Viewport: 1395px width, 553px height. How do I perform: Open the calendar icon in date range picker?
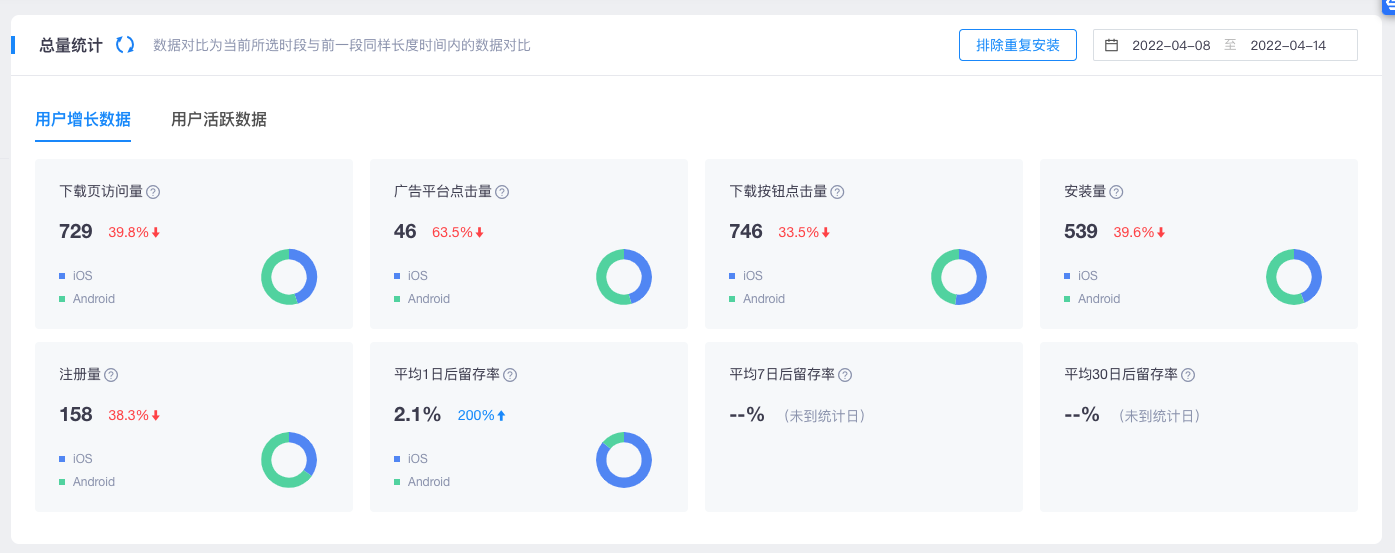click(1111, 45)
